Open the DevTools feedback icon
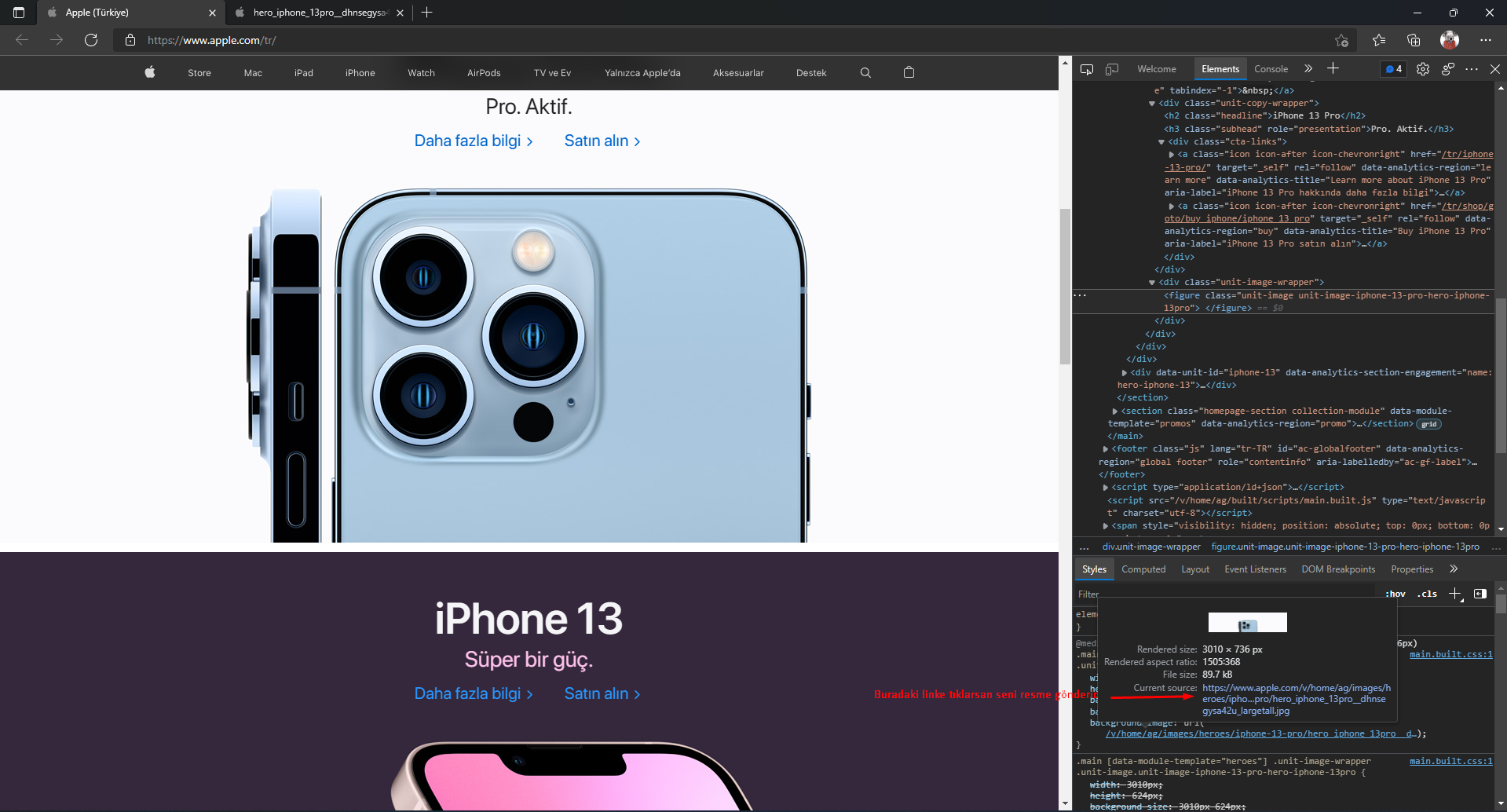 (x=1448, y=69)
